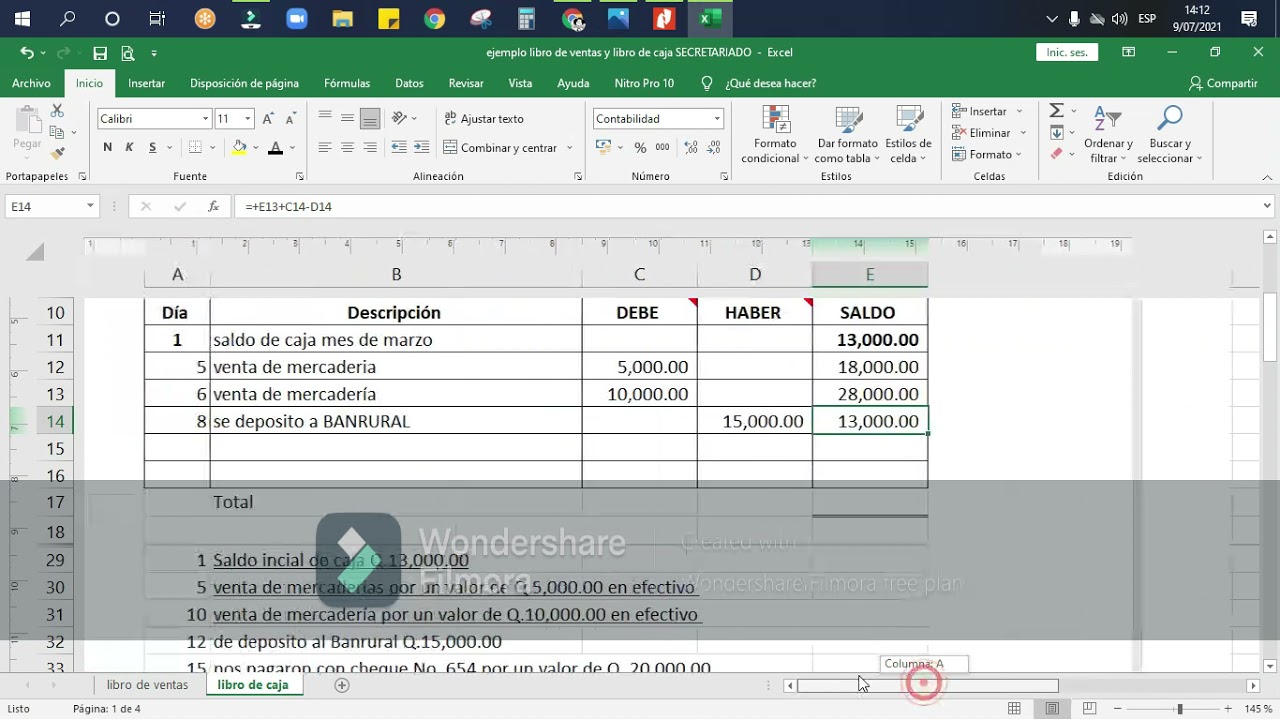The height and width of the screenshot is (720, 1280).
Task: Align cell text to the right
Action: 370,148
